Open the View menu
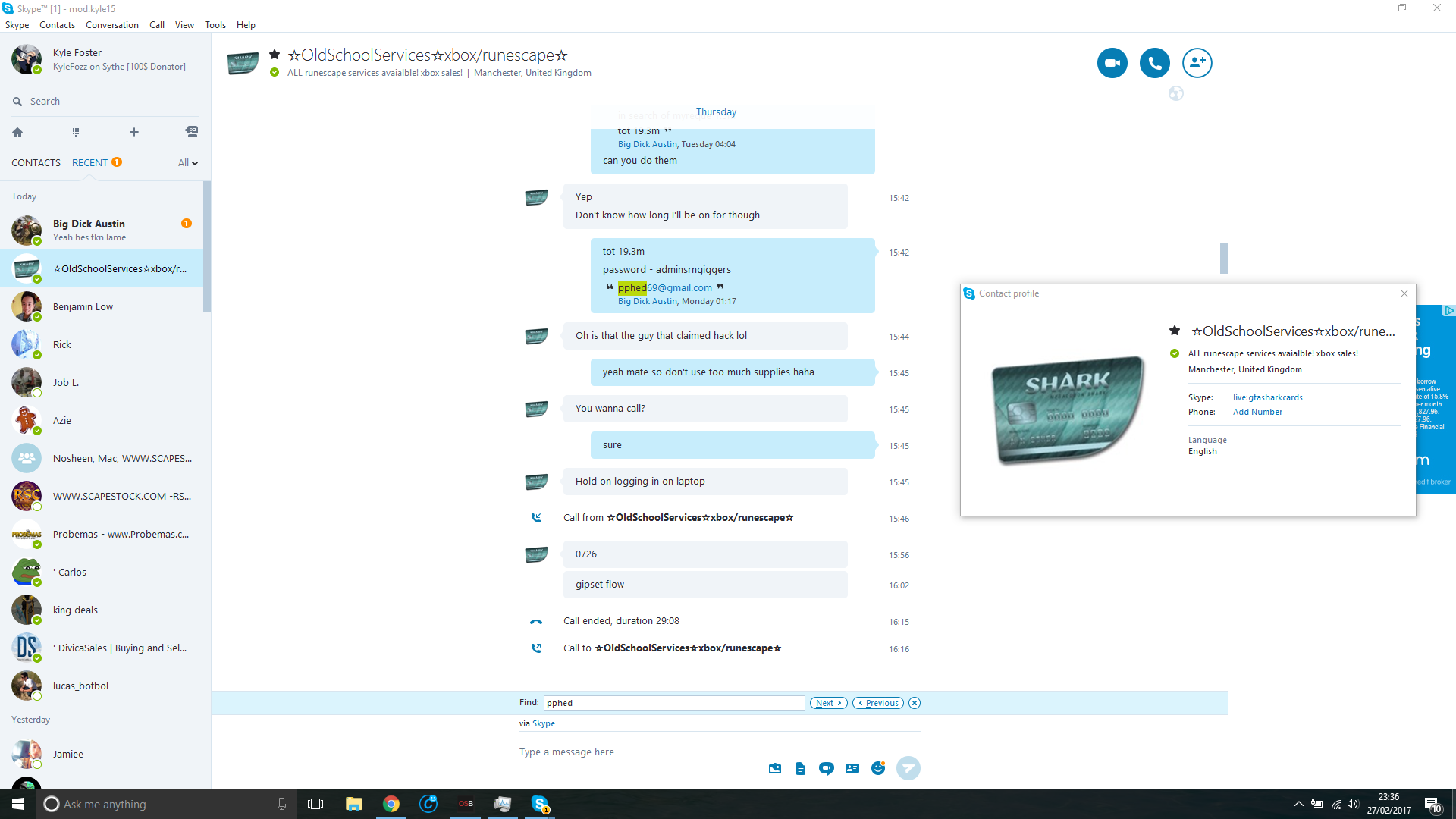The height and width of the screenshot is (819, 1456). [184, 25]
